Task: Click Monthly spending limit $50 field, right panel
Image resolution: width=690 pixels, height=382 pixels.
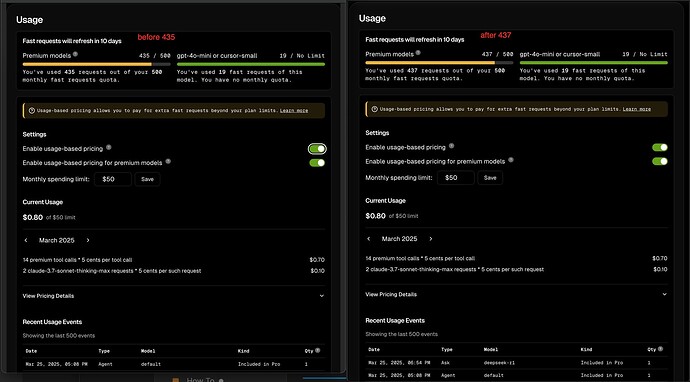Action: (x=456, y=177)
